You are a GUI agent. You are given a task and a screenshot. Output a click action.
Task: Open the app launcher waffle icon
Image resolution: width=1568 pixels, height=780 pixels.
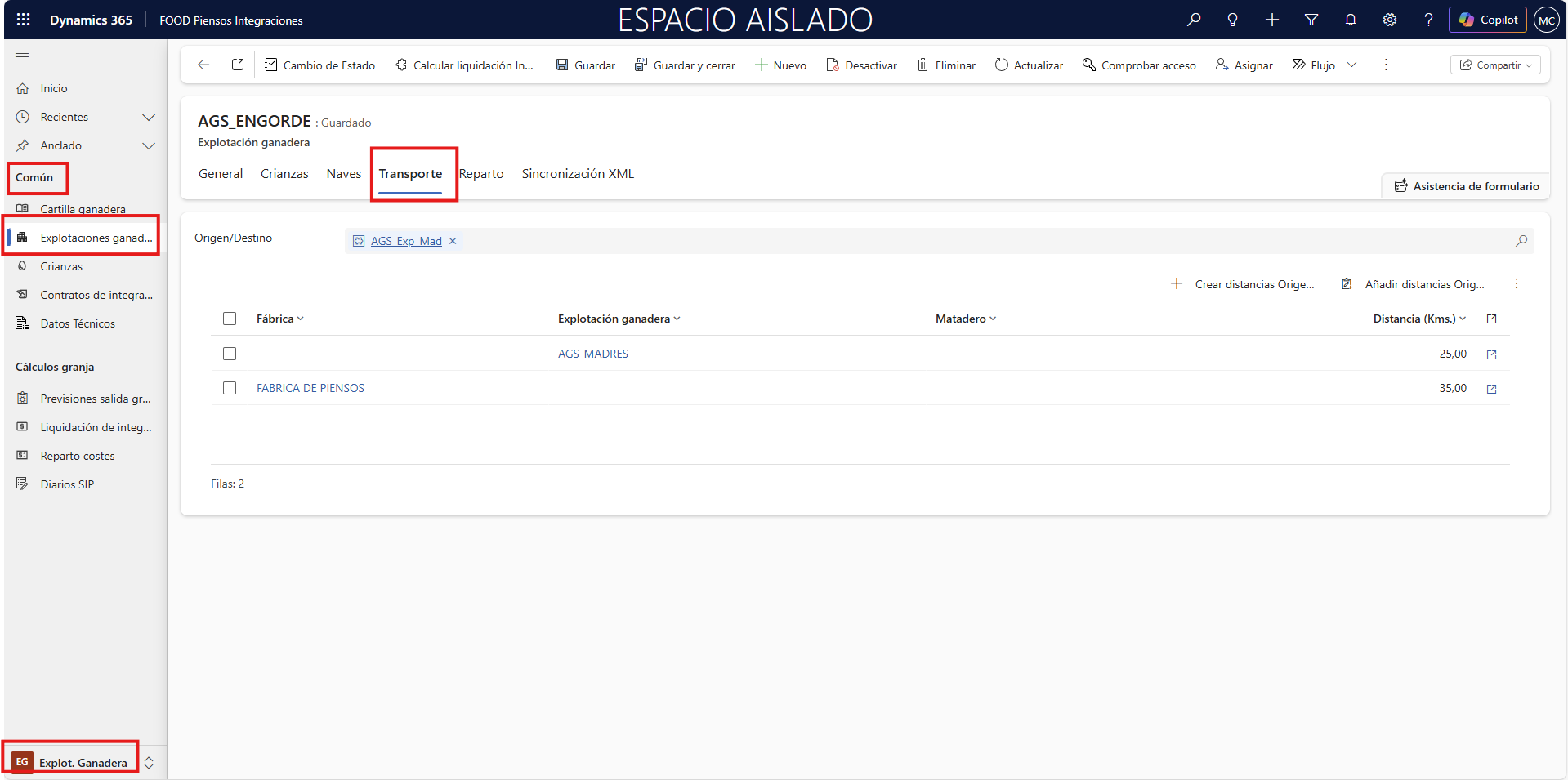point(24,20)
